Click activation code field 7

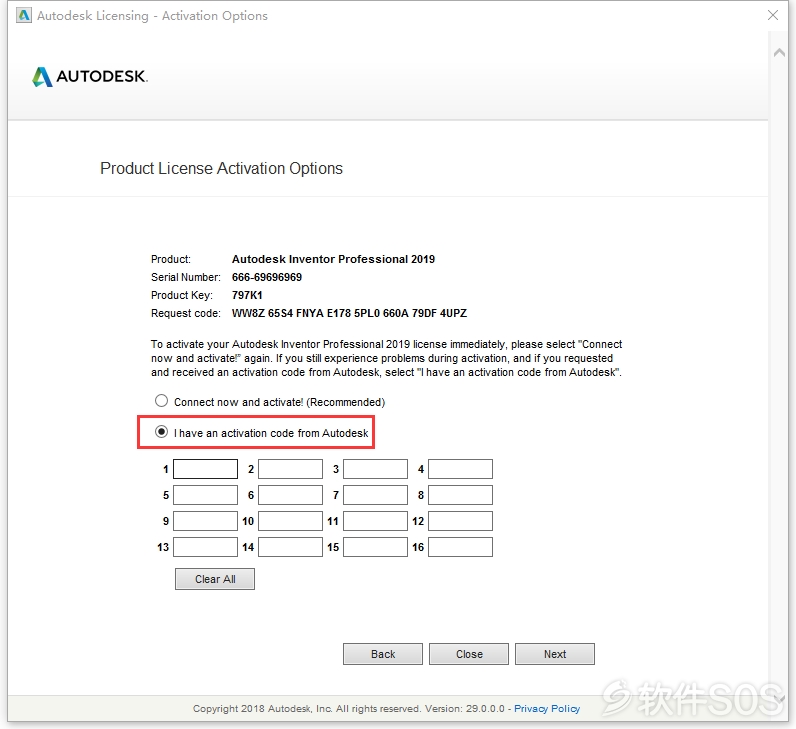coord(375,495)
